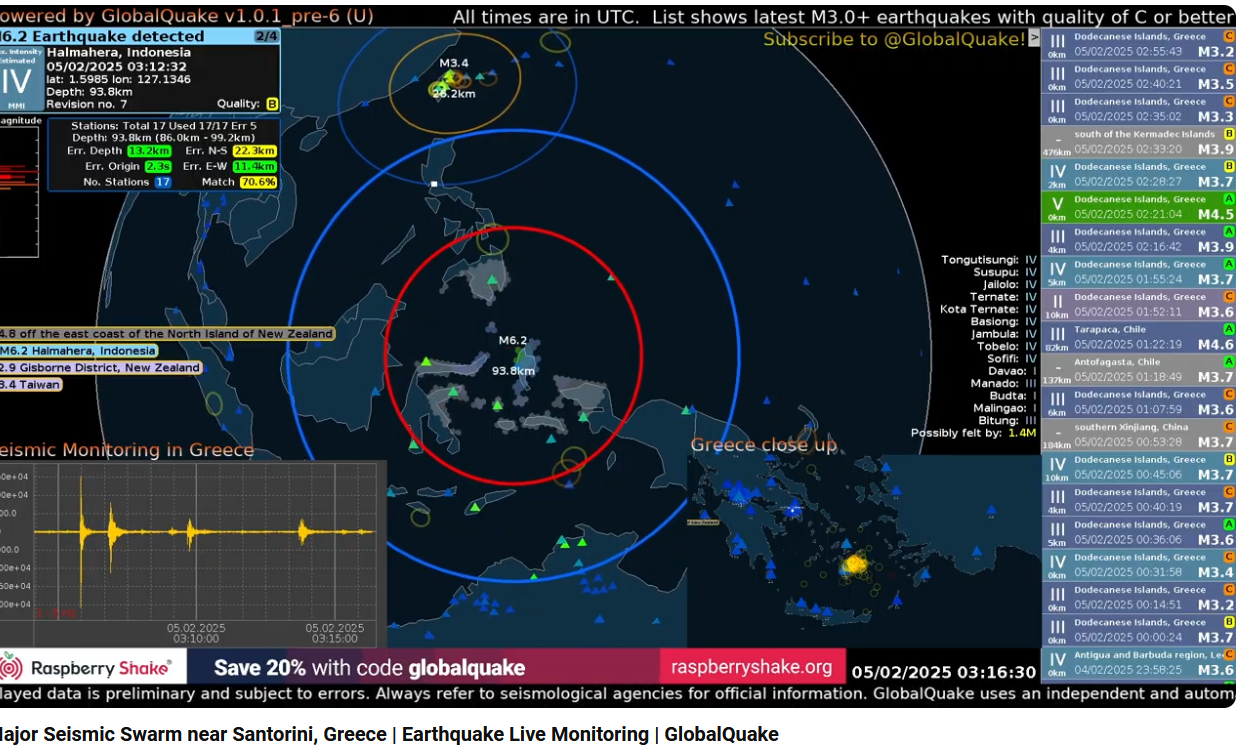The width and height of the screenshot is (1252, 749).
Task: Select the Dodecanese Islands row at 02:40:21
Action: [x=1139, y=76]
